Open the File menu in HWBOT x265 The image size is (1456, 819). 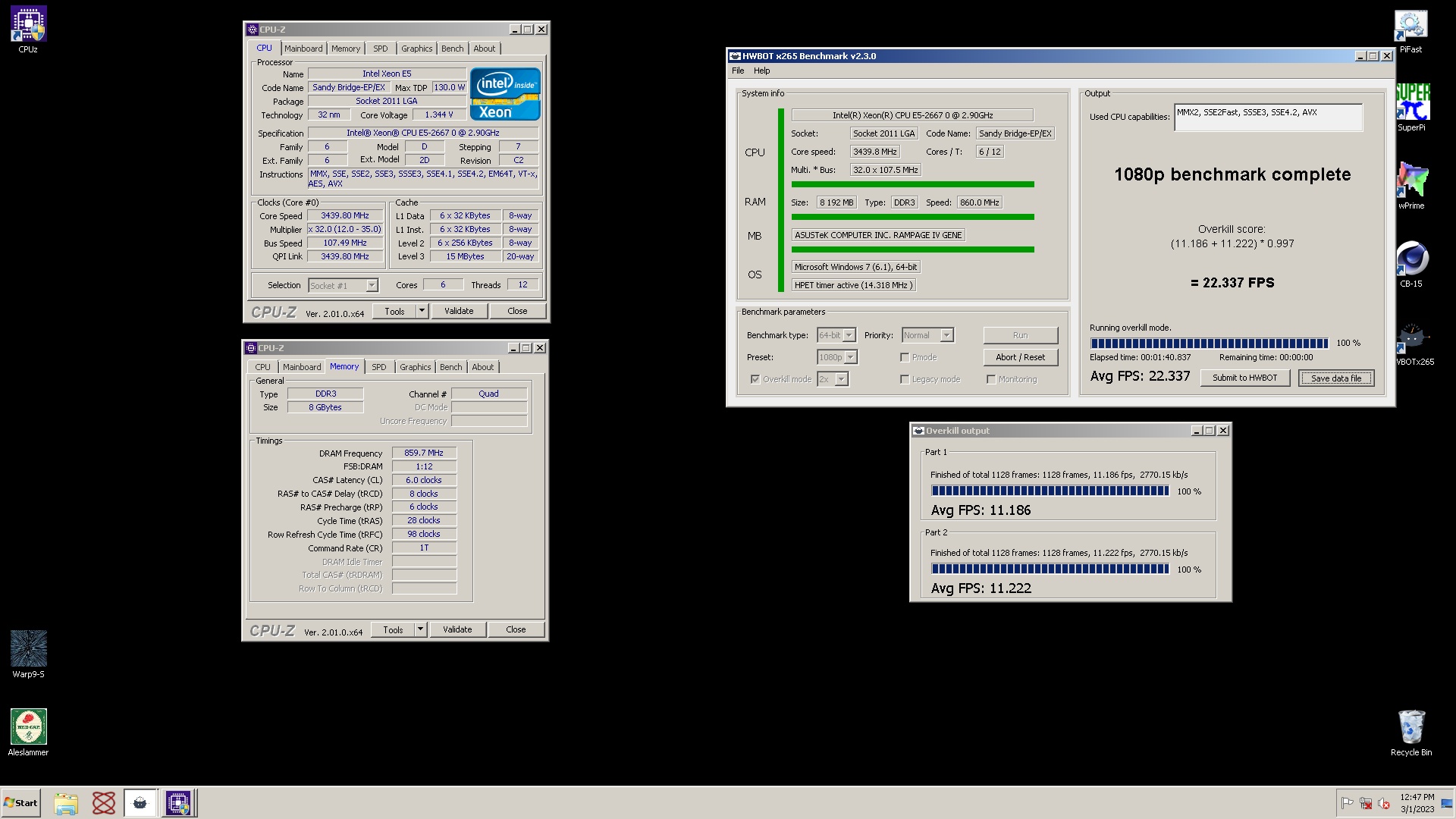[738, 71]
